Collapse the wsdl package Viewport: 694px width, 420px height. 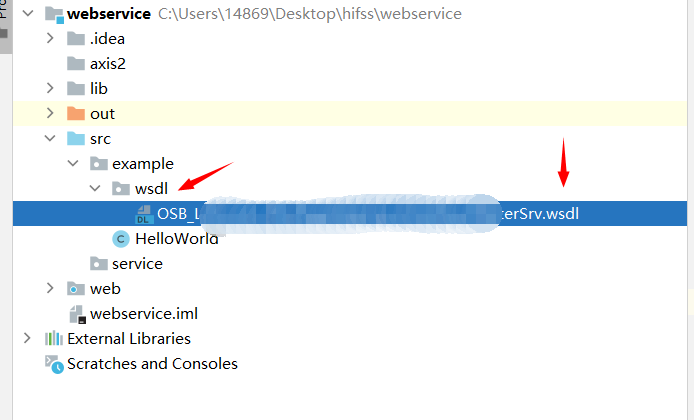[x=96, y=188]
